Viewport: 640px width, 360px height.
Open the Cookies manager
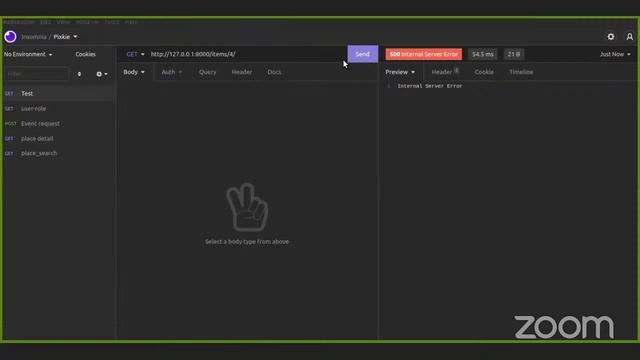(85, 54)
